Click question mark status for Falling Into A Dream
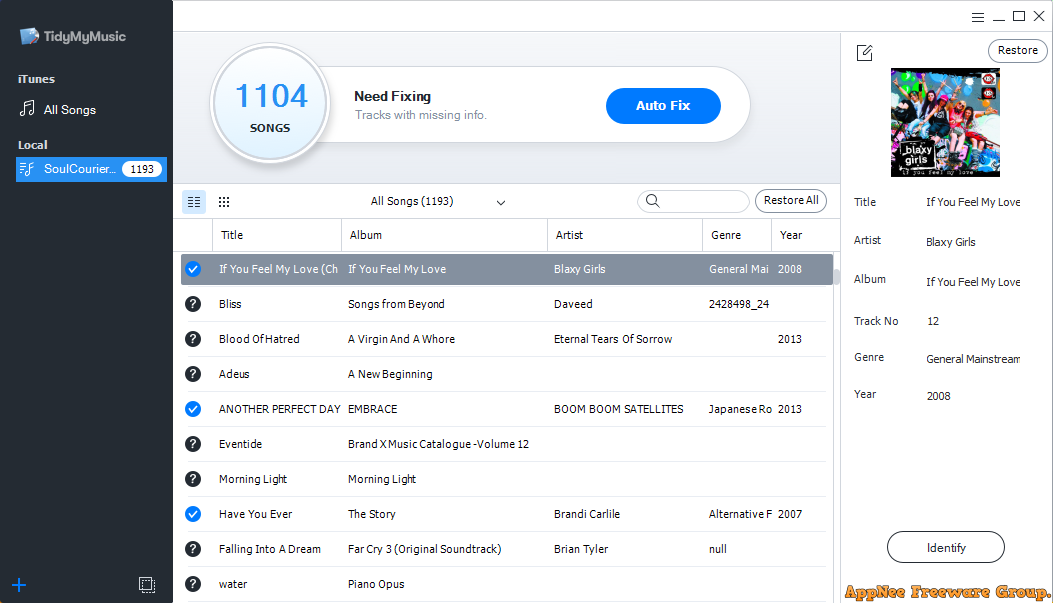The height and width of the screenshot is (603, 1053). (x=193, y=549)
